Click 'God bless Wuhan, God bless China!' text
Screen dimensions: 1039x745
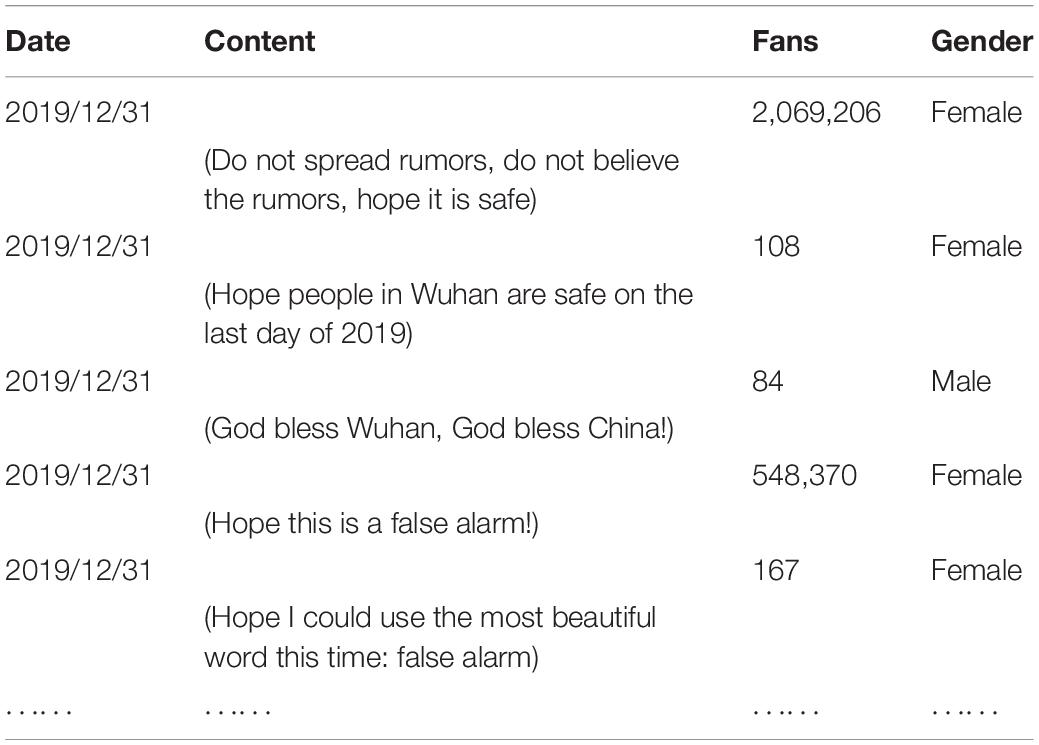[439, 428]
